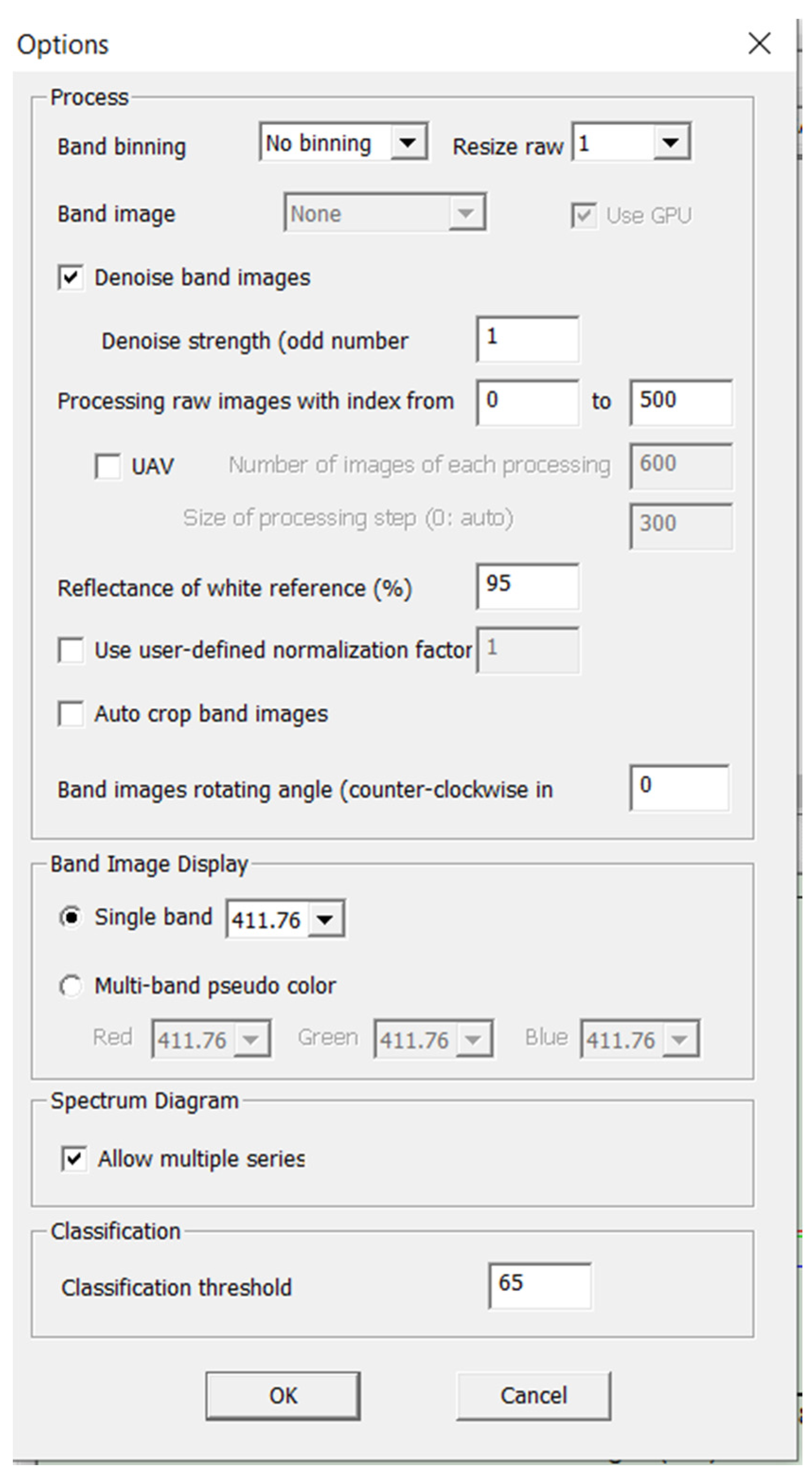Select Multi-band pseudo color option
The height and width of the screenshot is (1483, 812).
pyautogui.click(x=71, y=986)
